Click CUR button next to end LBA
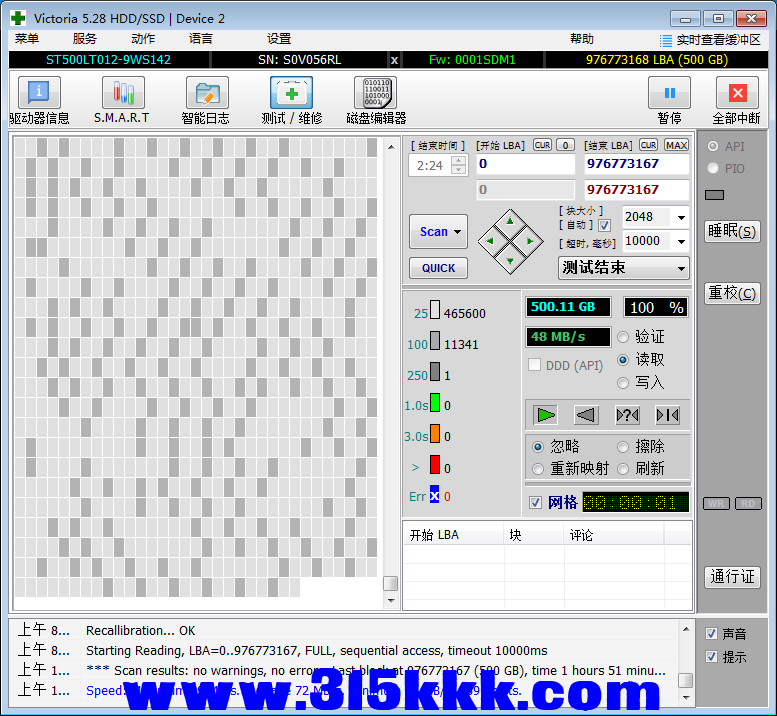The width and height of the screenshot is (777, 716). tap(648, 145)
